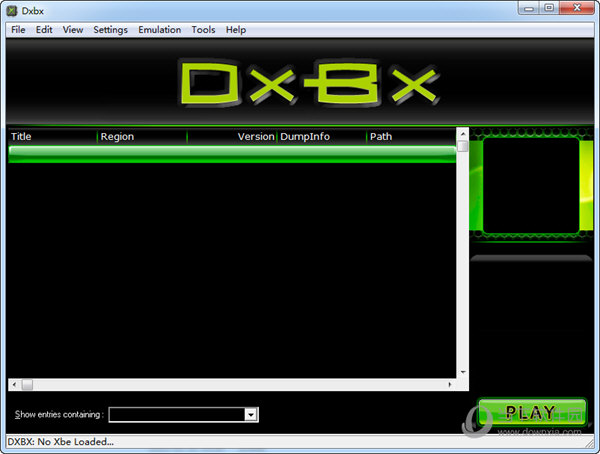Screen dimensions: 600x454
Task: Click the vertical scrollbar up arrow
Action: [463, 134]
